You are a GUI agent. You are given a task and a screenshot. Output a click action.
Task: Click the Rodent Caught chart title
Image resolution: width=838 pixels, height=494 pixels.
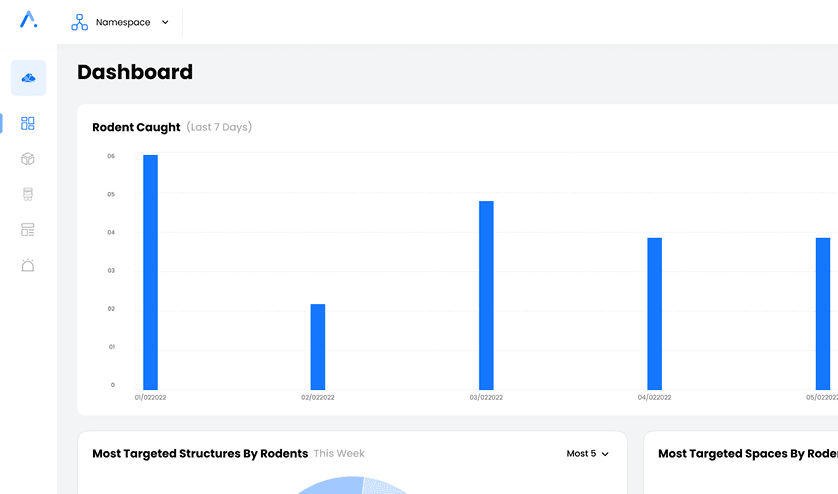click(136, 127)
